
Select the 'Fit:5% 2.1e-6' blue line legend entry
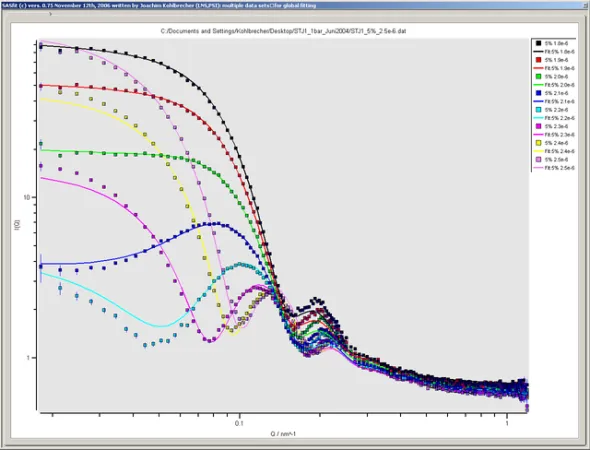554,101
